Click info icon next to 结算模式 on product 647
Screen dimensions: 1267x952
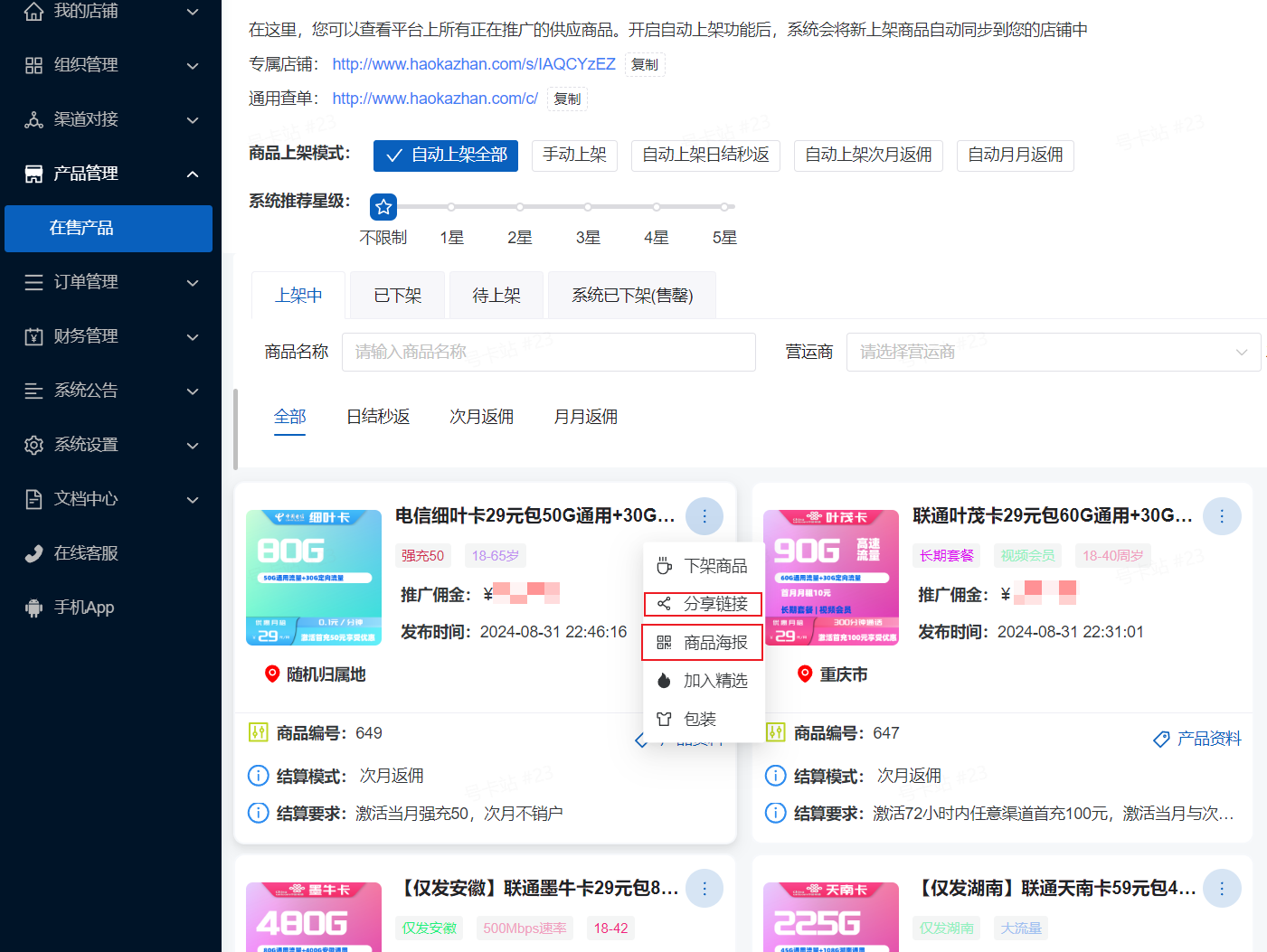click(x=775, y=776)
